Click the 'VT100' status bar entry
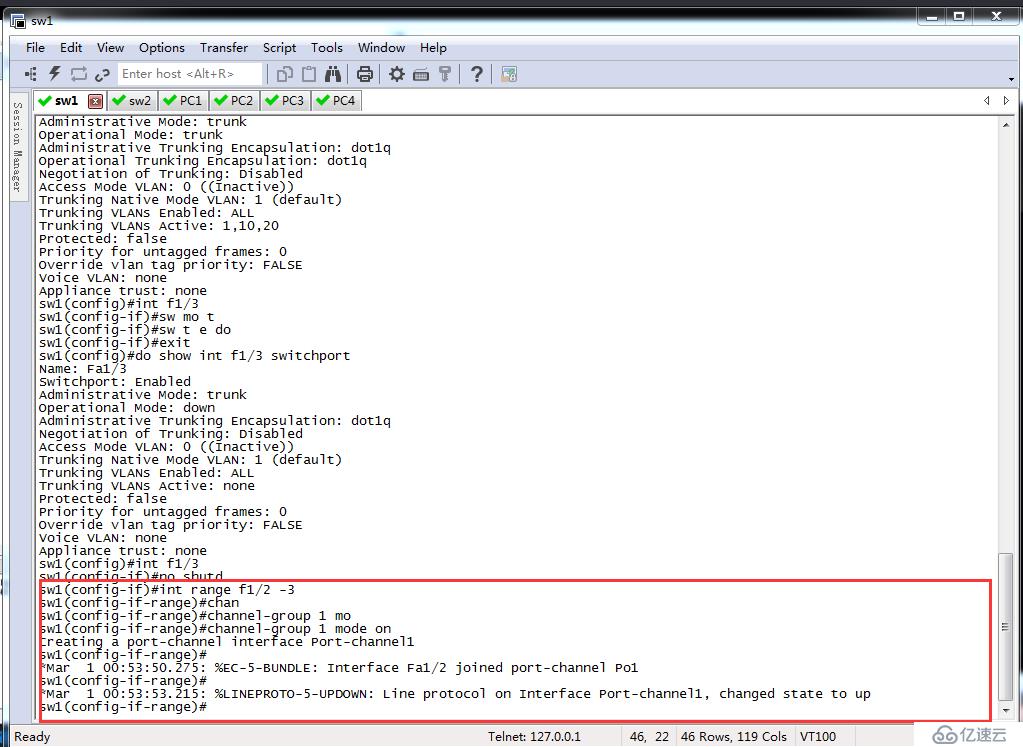Screen dimensions: 1023x747 pos(817,737)
